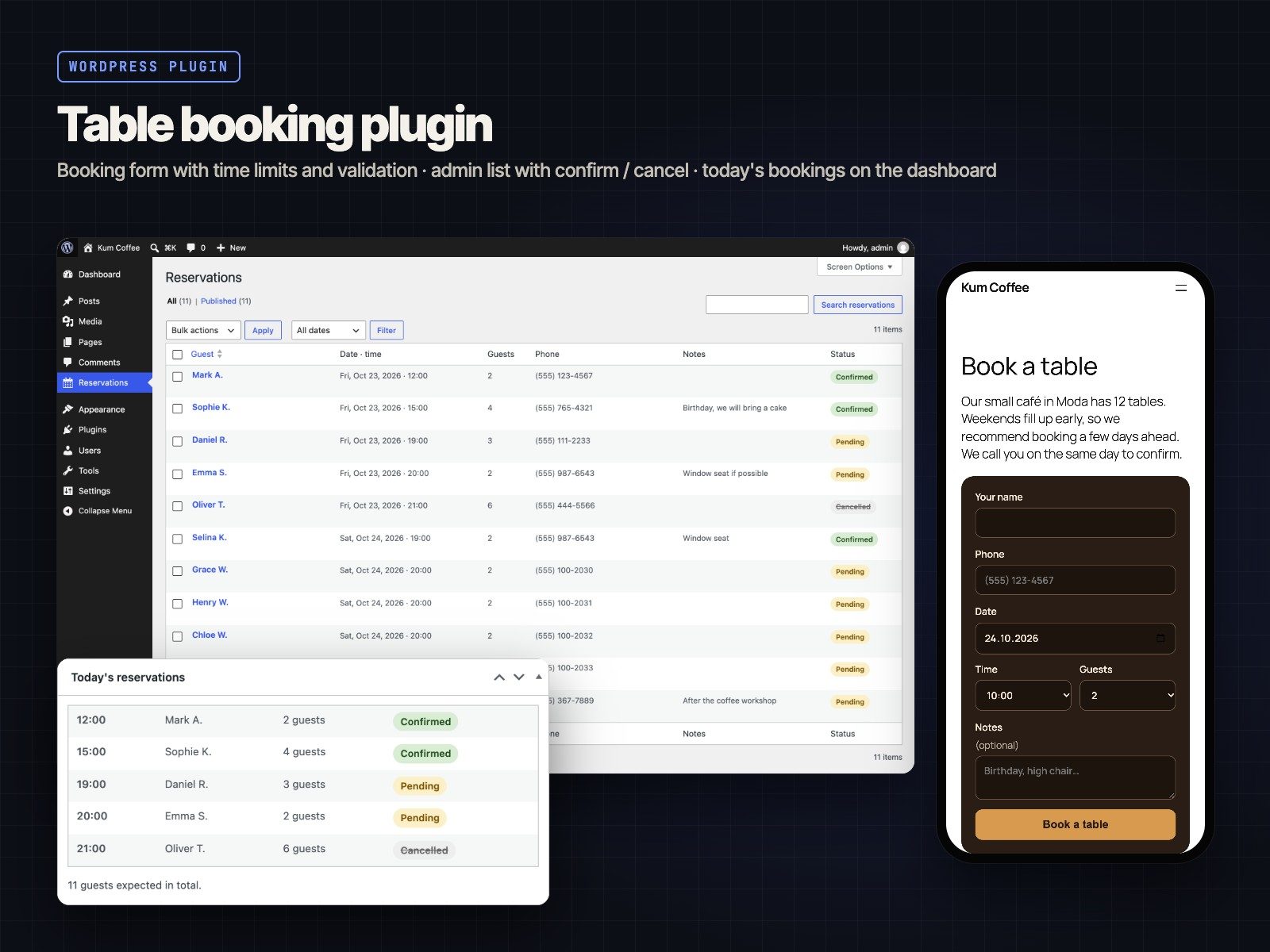Check the Oliver T. reservation row
1270x952 pixels.
pyautogui.click(x=177, y=506)
